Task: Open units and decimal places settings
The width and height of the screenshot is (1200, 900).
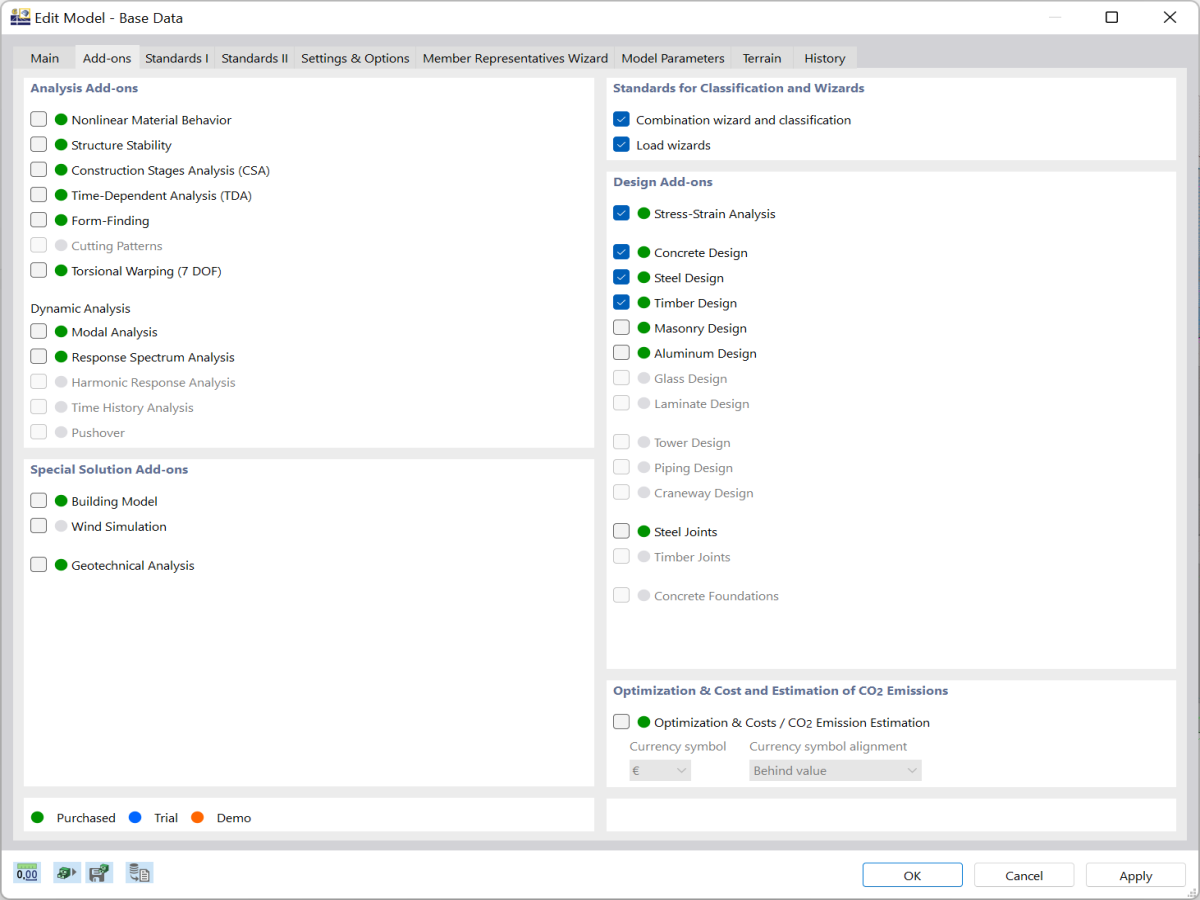Action: [x=27, y=873]
